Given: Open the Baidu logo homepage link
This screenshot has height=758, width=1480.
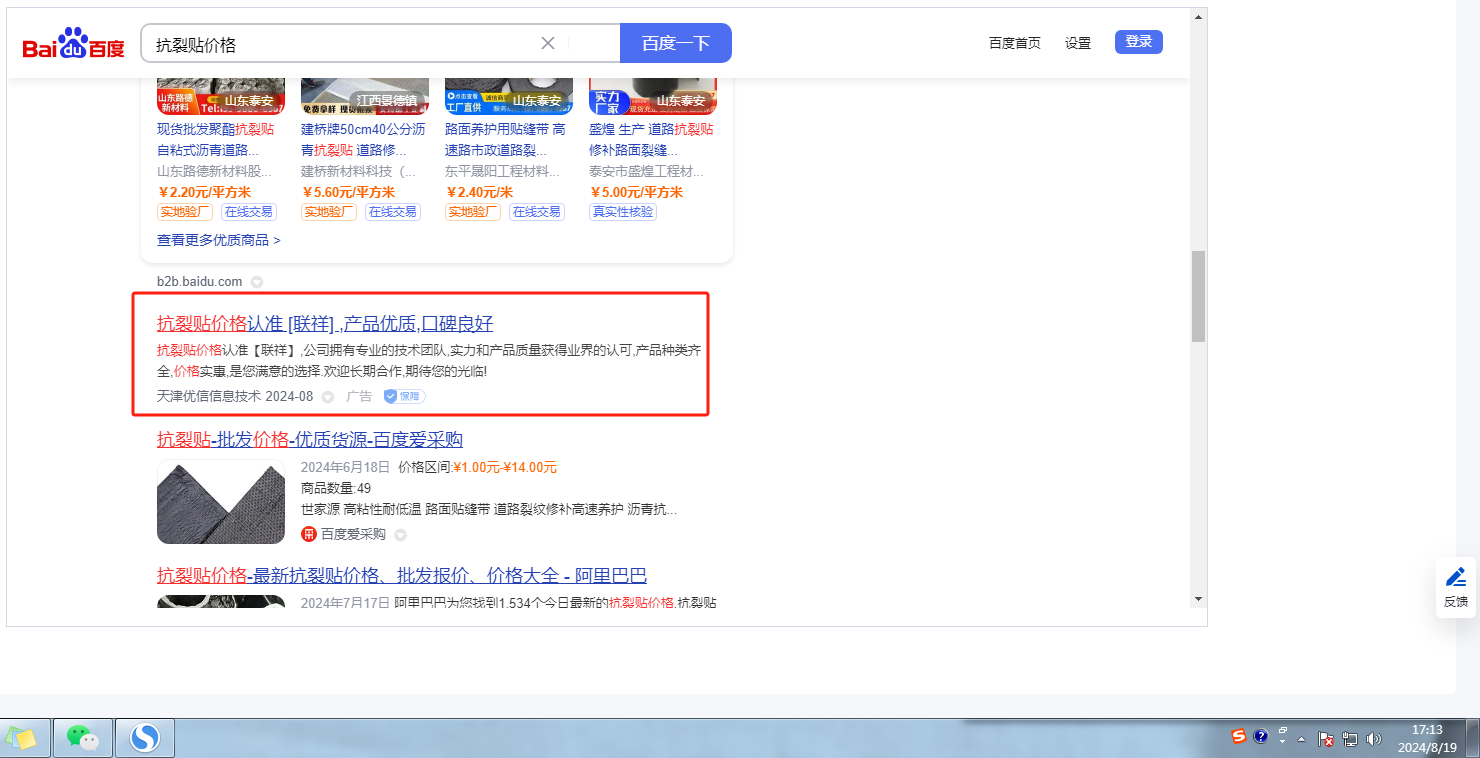Looking at the screenshot, I should (x=74, y=43).
